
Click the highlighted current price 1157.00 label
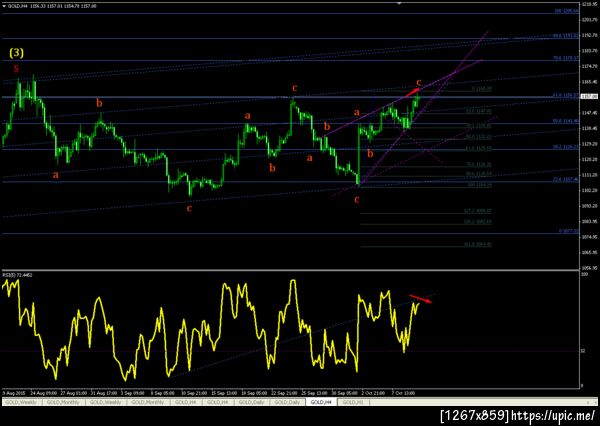(x=590, y=96)
